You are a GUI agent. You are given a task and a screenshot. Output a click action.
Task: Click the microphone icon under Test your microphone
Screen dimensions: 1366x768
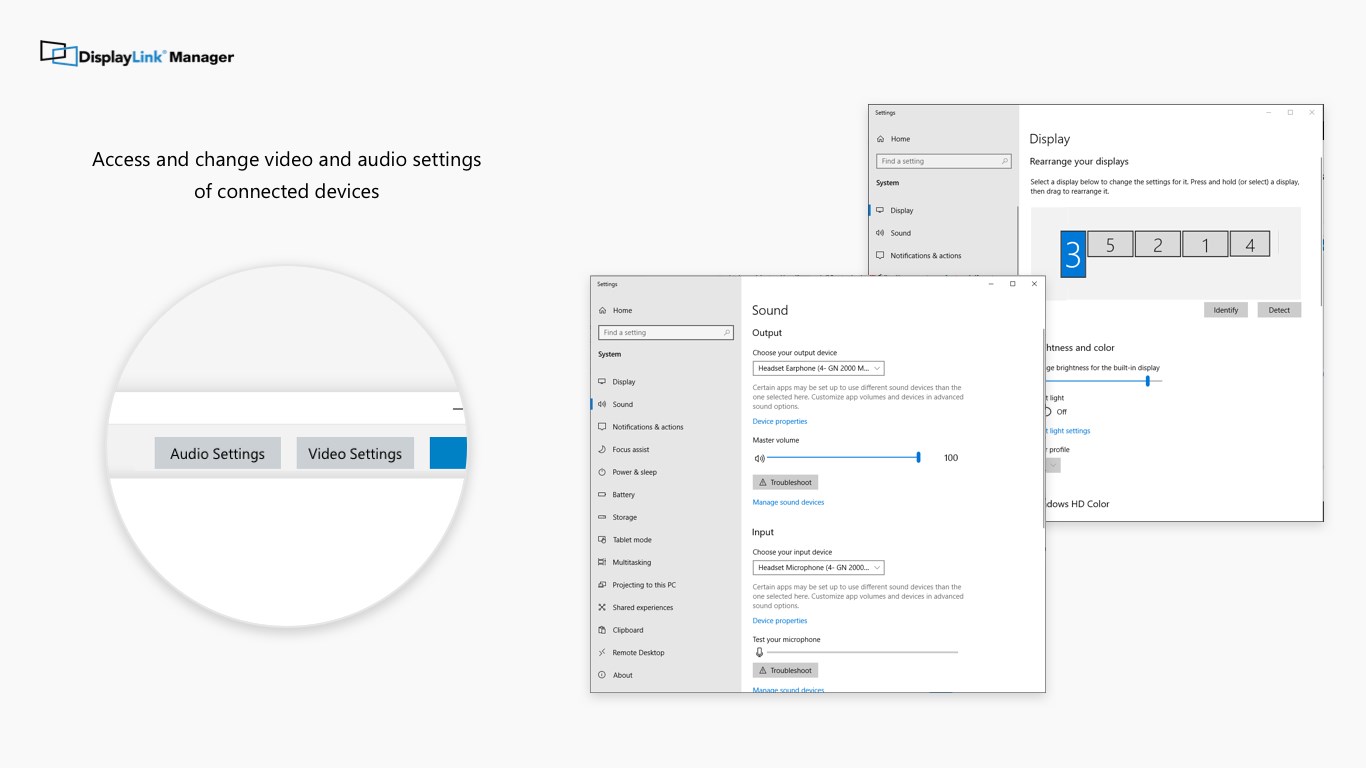click(760, 651)
